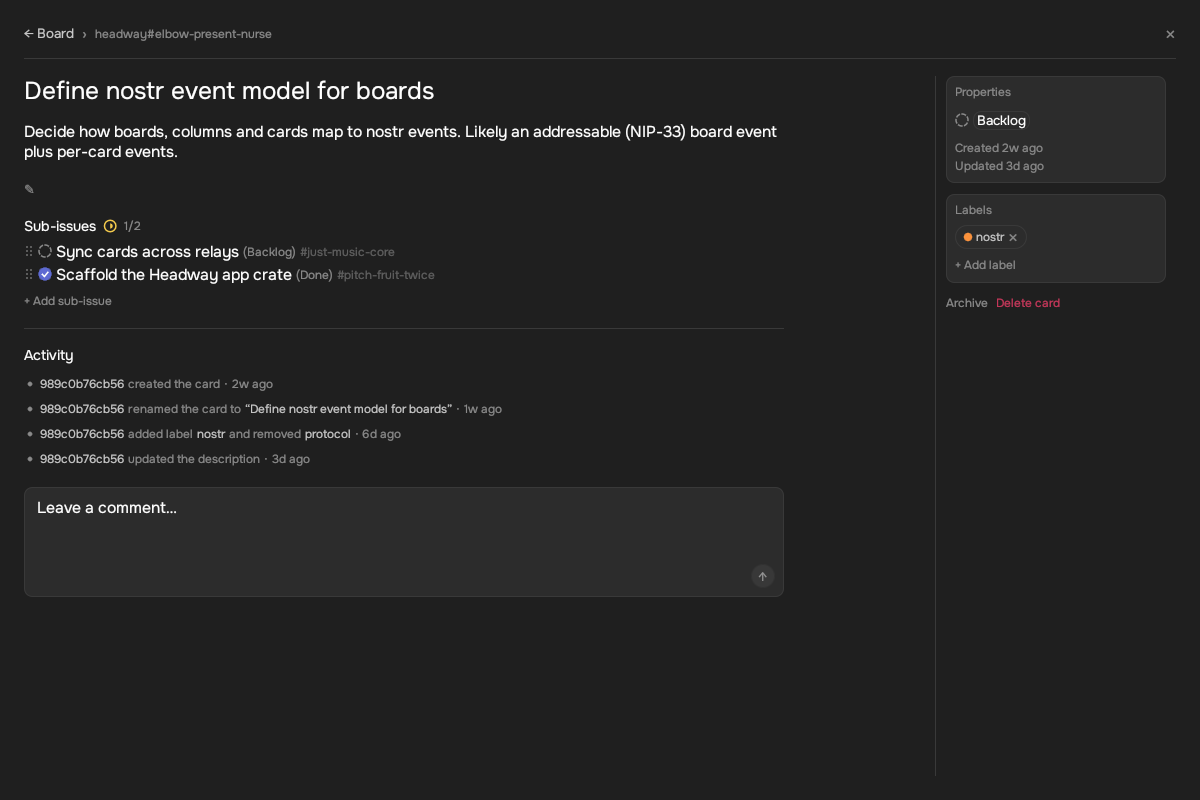This screenshot has width=1200, height=800.
Task: Click the pencil edit description icon
Action: pos(29,189)
